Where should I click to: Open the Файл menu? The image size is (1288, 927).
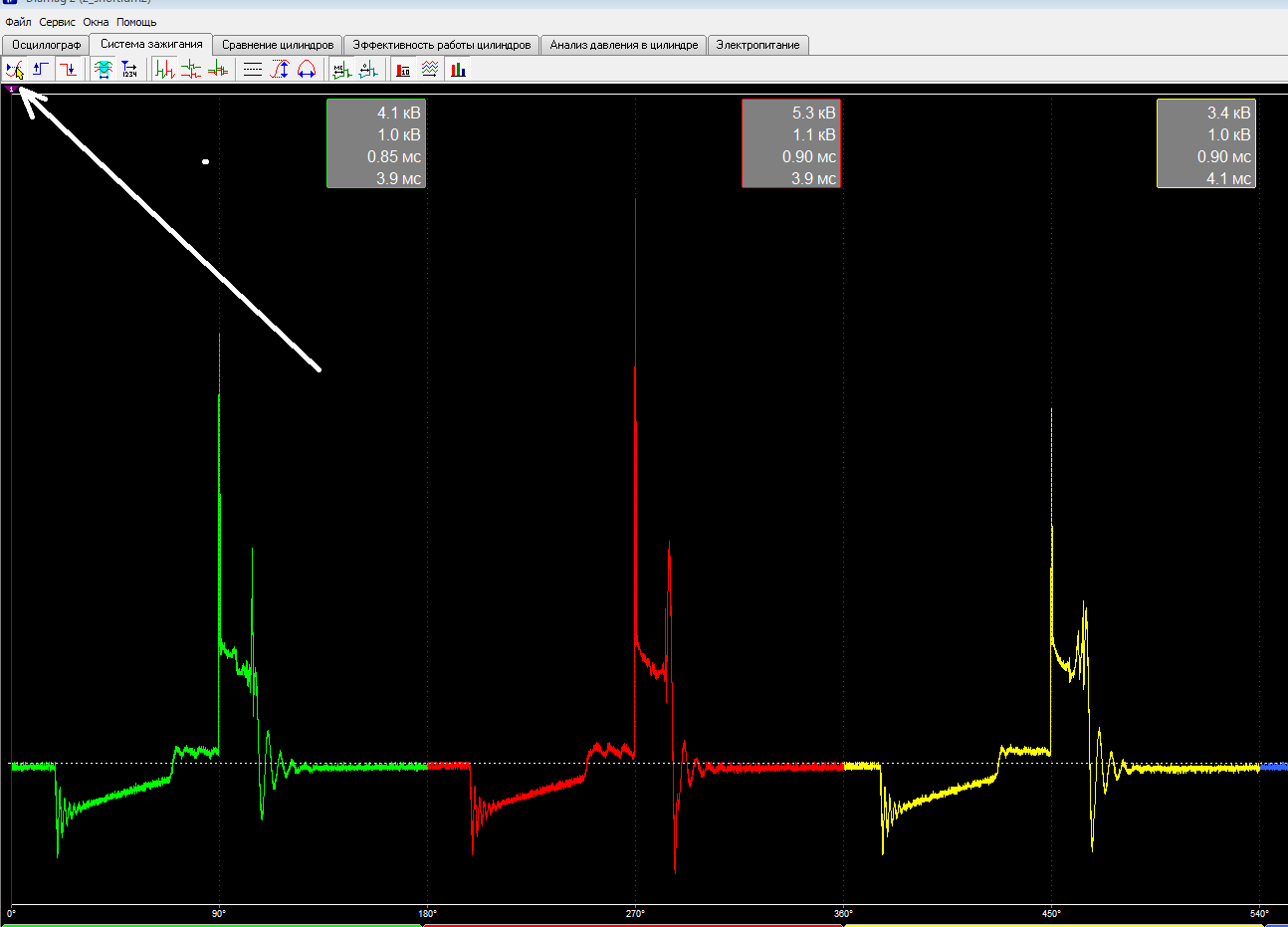[x=18, y=22]
